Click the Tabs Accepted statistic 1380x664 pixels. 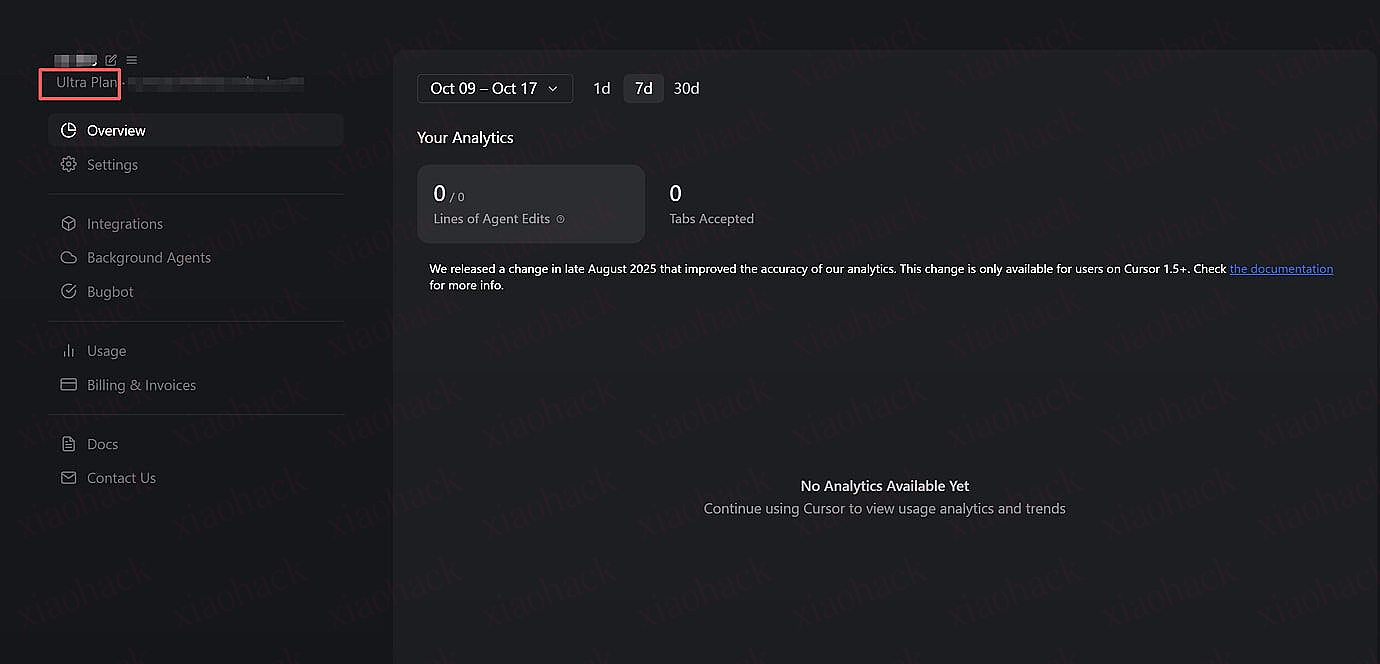click(x=711, y=204)
